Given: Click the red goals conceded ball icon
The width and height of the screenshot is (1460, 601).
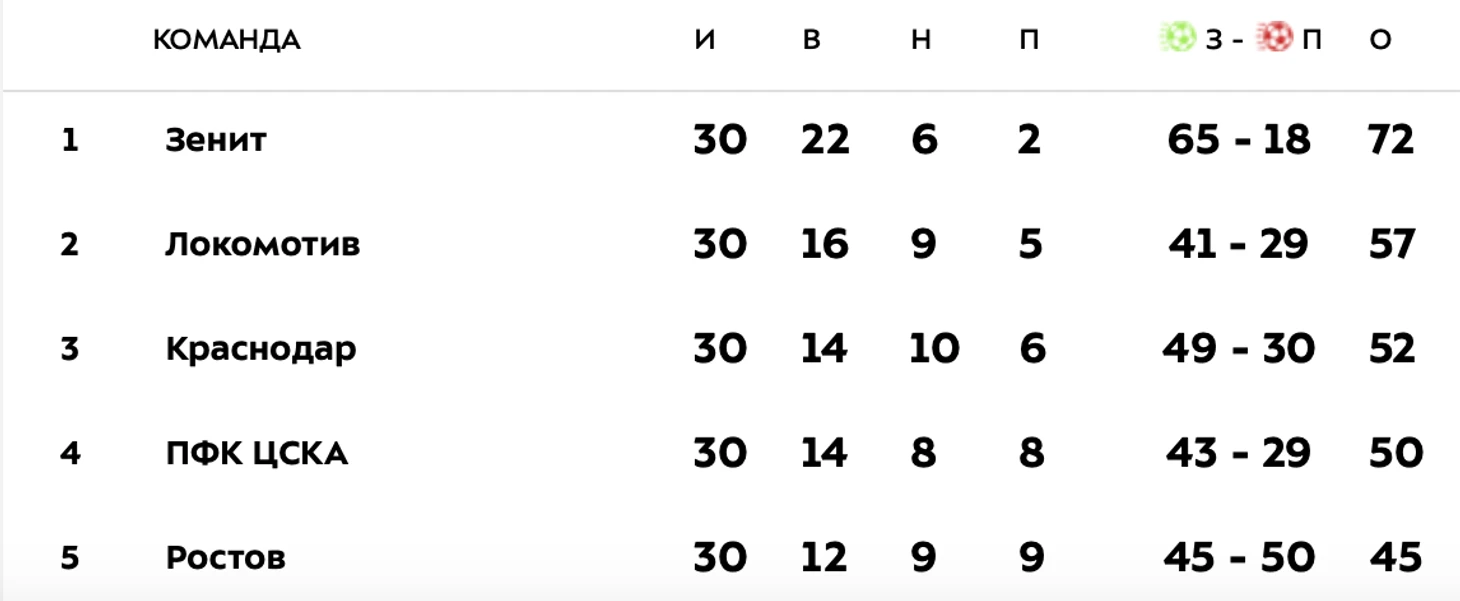Looking at the screenshot, I should tap(1275, 39).
